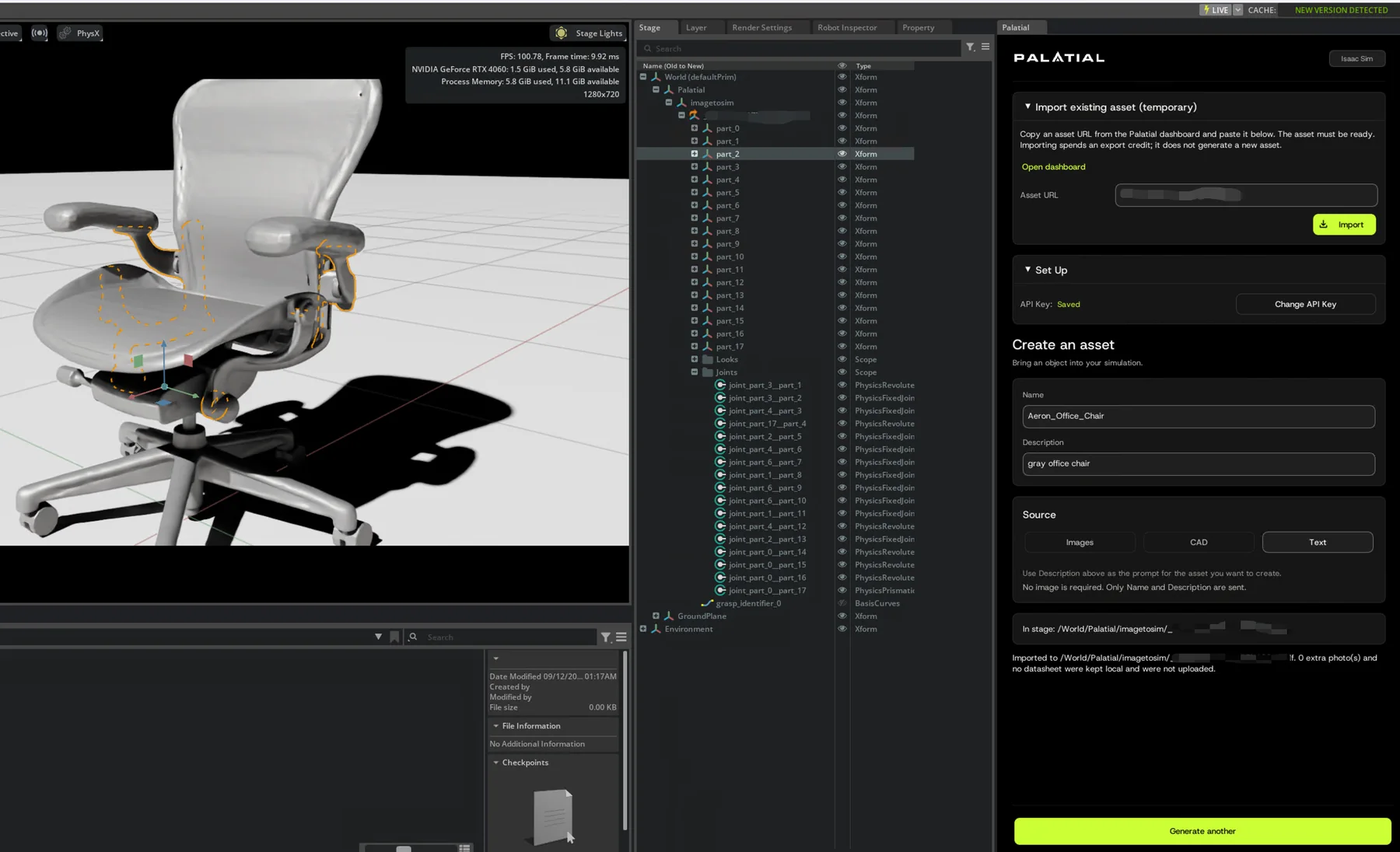Click the part_17 Xform prim icon

click(708, 347)
